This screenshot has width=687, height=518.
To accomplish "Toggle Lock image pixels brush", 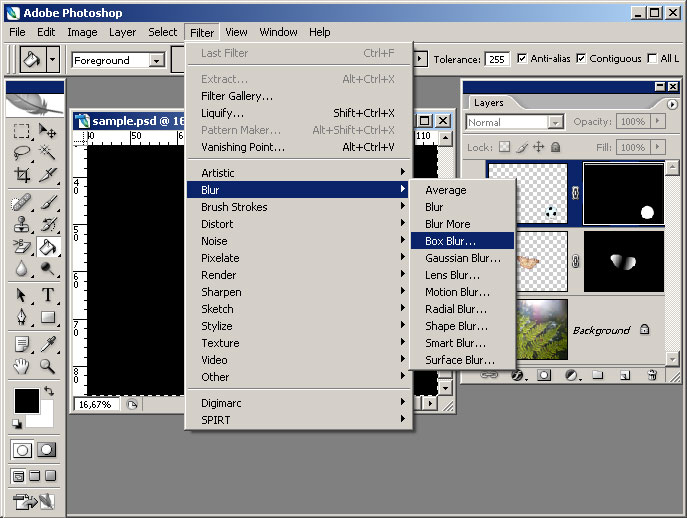I will tap(521, 147).
